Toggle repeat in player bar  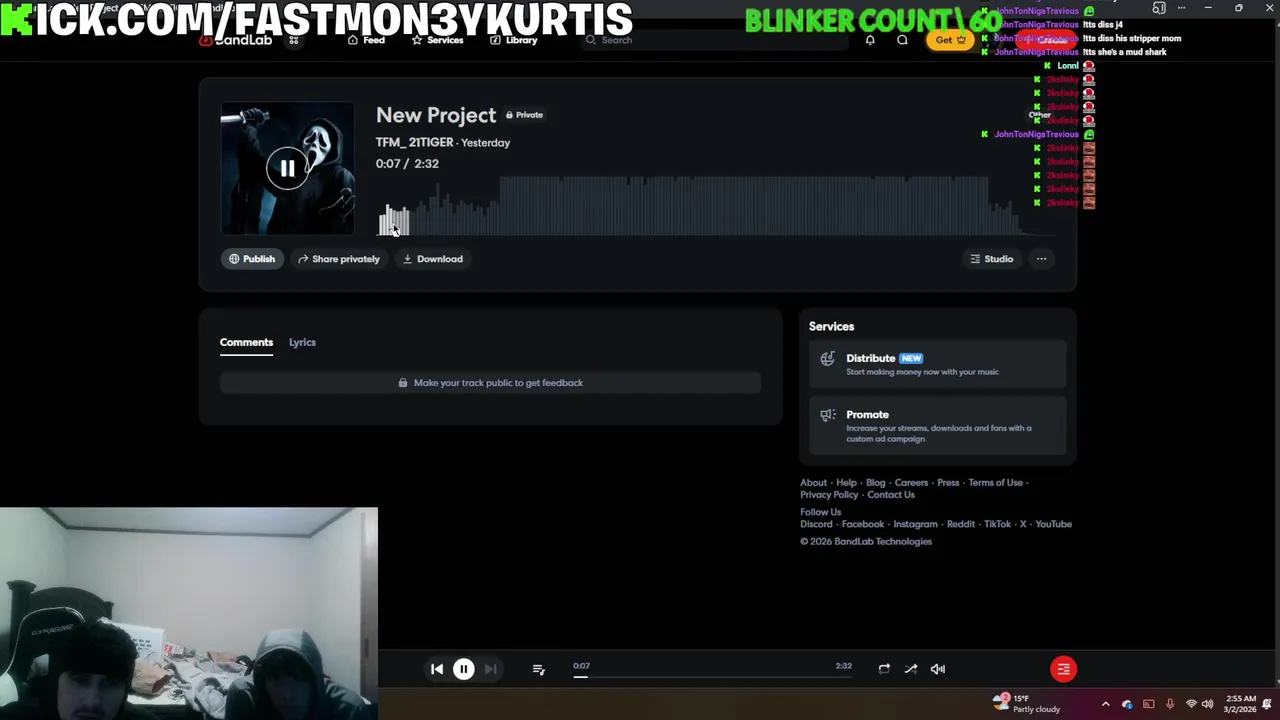pyautogui.click(x=884, y=669)
